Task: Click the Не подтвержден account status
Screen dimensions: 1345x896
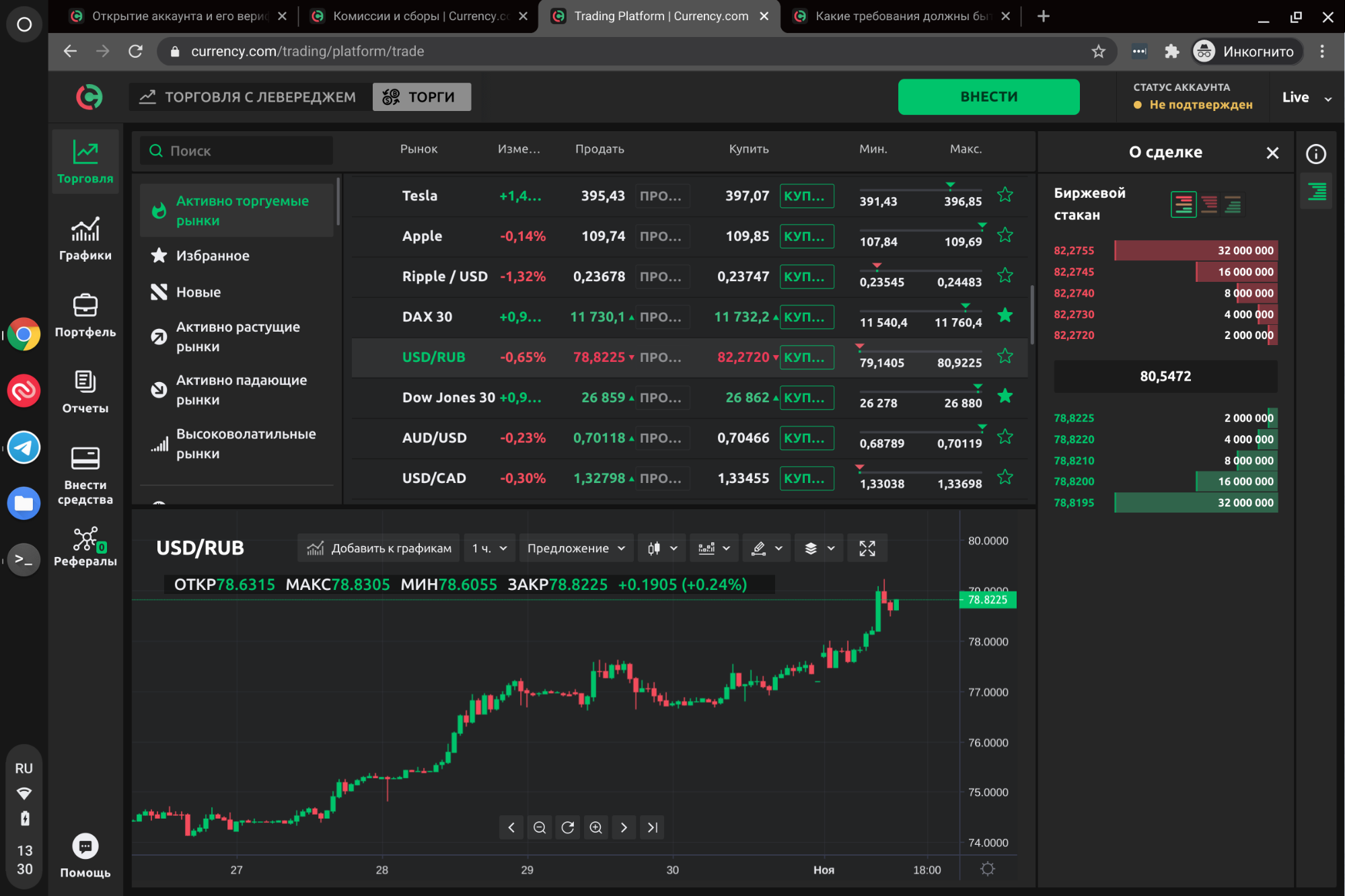Action: 1193,105
